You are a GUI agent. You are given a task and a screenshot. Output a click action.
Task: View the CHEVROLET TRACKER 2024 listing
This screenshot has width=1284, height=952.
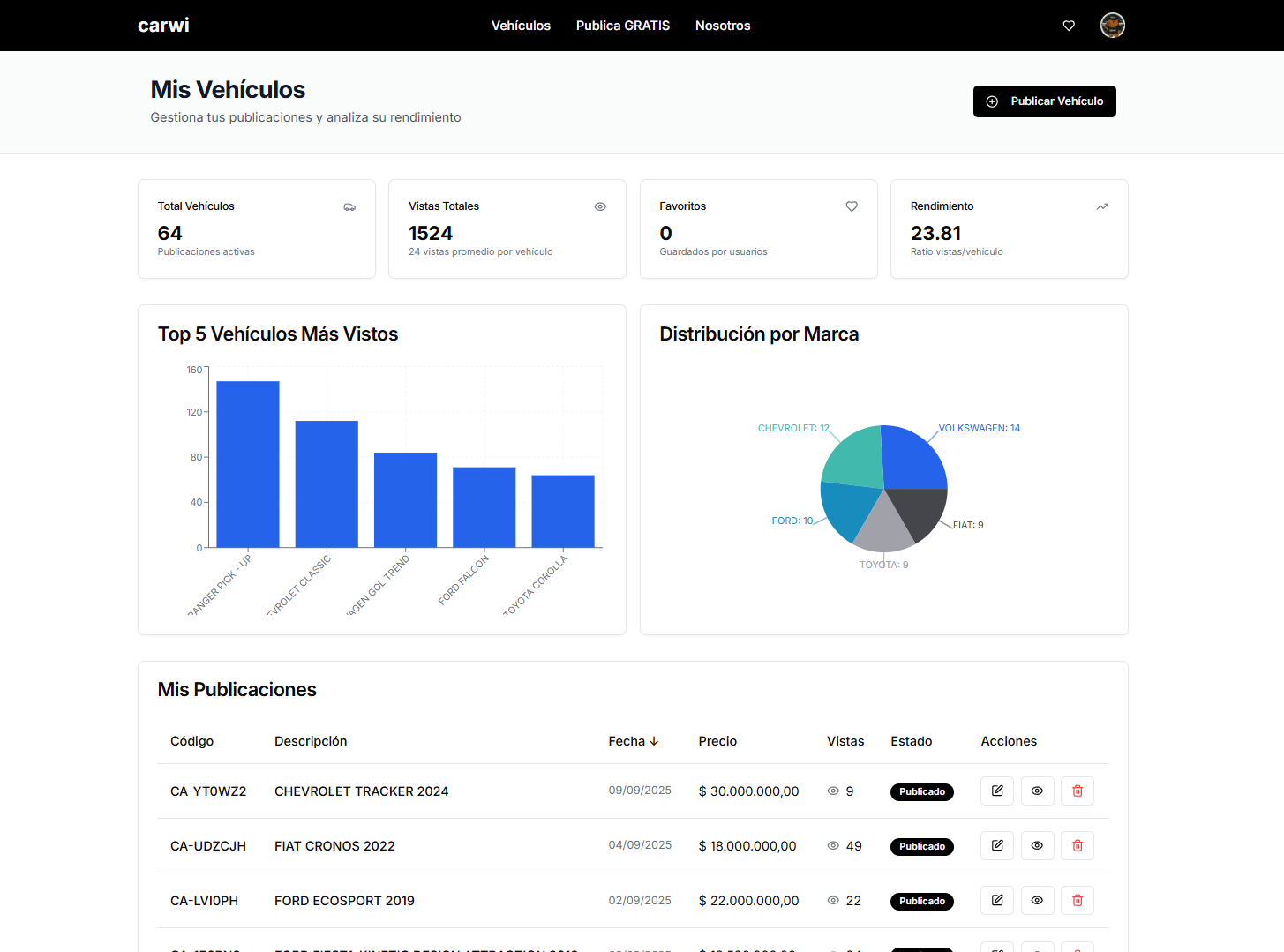(1038, 791)
